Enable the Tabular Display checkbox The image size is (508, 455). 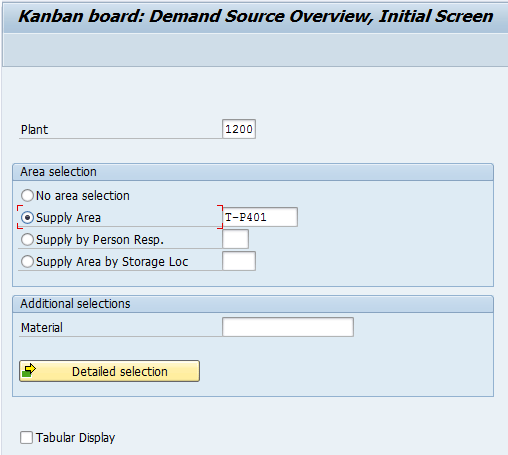(x=26, y=437)
